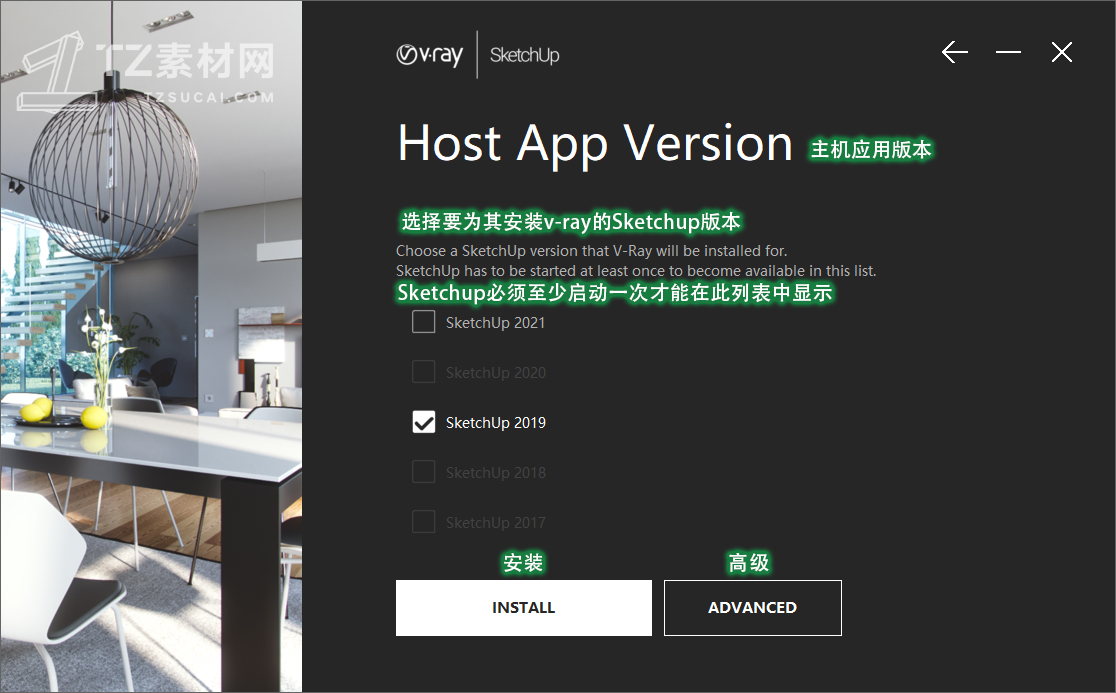Minimize the V-Ray installer window
Viewport: 1116px width, 693px height.
tap(1008, 52)
